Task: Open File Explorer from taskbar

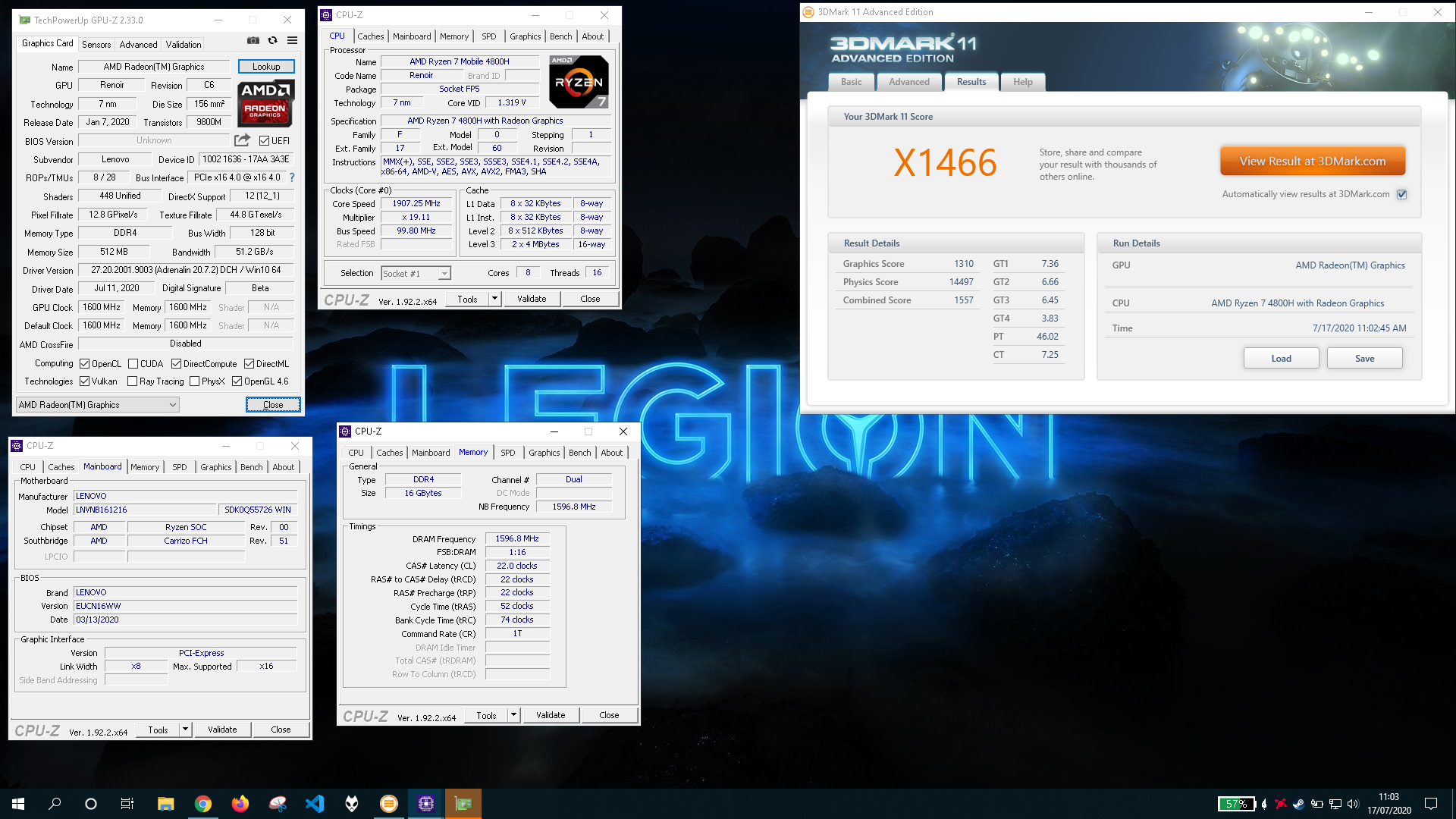Action: click(x=165, y=804)
